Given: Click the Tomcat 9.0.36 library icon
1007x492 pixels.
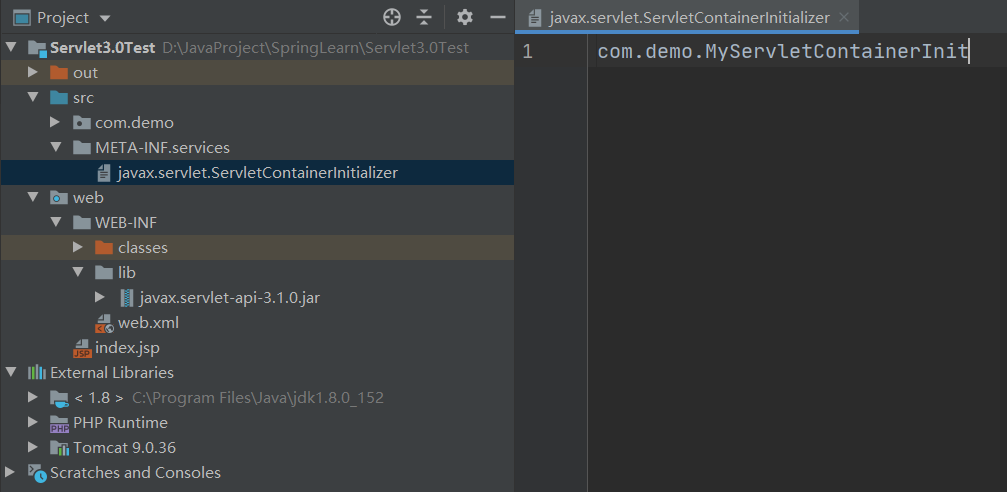Looking at the screenshot, I should (59, 448).
